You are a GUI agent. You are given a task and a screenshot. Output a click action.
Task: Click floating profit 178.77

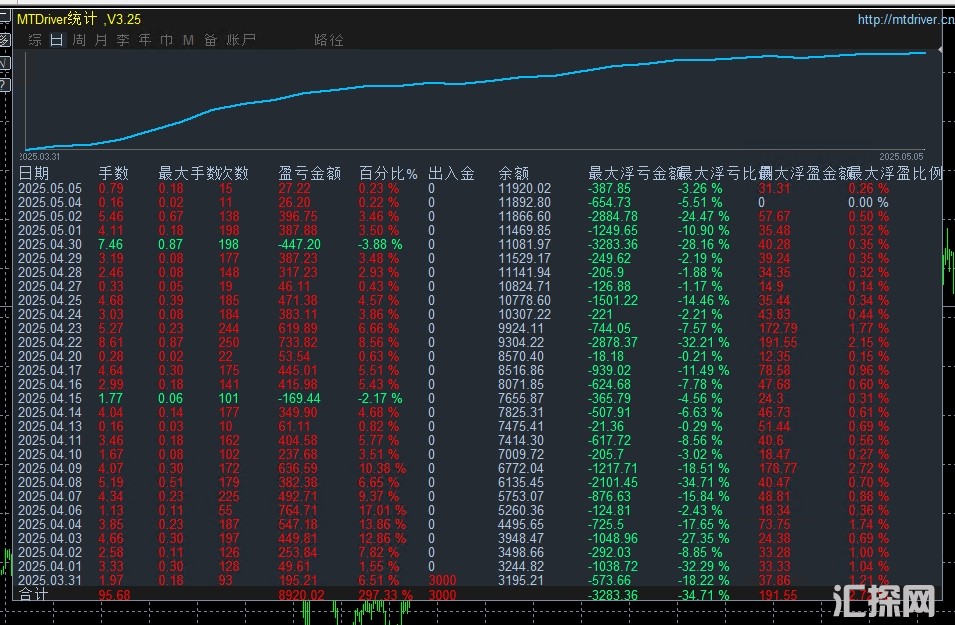[778, 468]
